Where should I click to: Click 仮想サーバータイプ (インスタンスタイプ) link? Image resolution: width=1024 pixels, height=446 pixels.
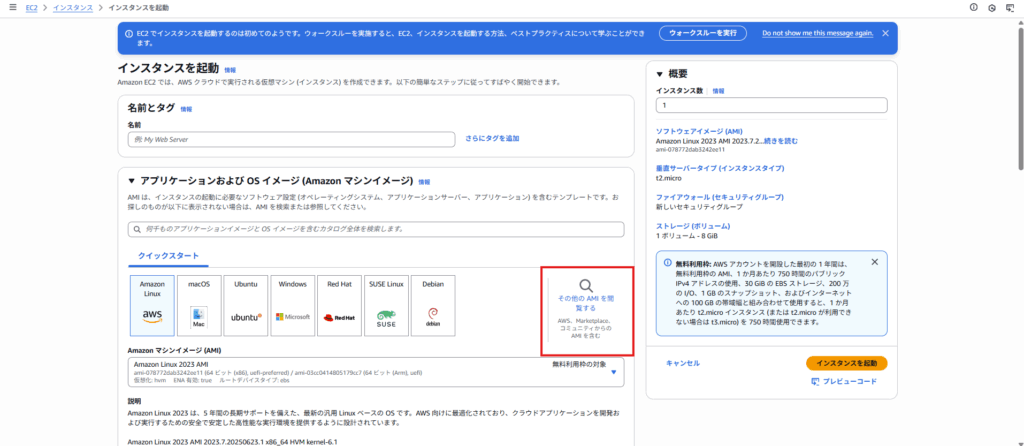point(720,168)
